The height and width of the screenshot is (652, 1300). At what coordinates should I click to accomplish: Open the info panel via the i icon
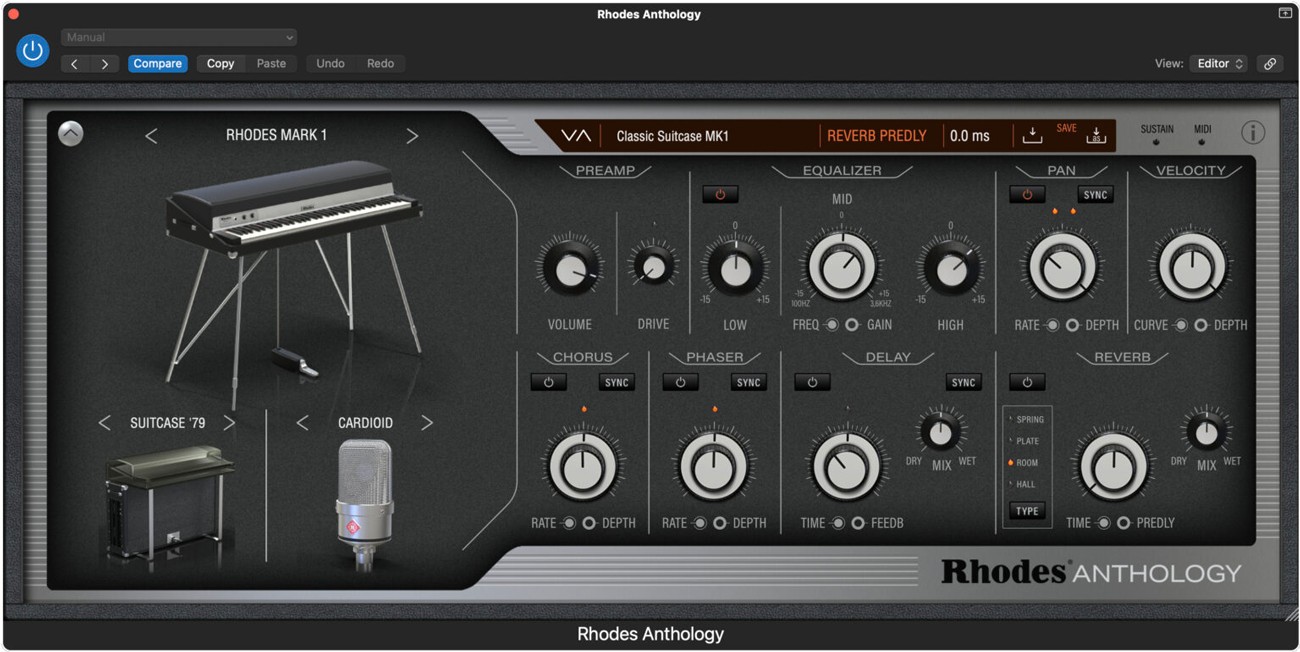coord(1253,131)
